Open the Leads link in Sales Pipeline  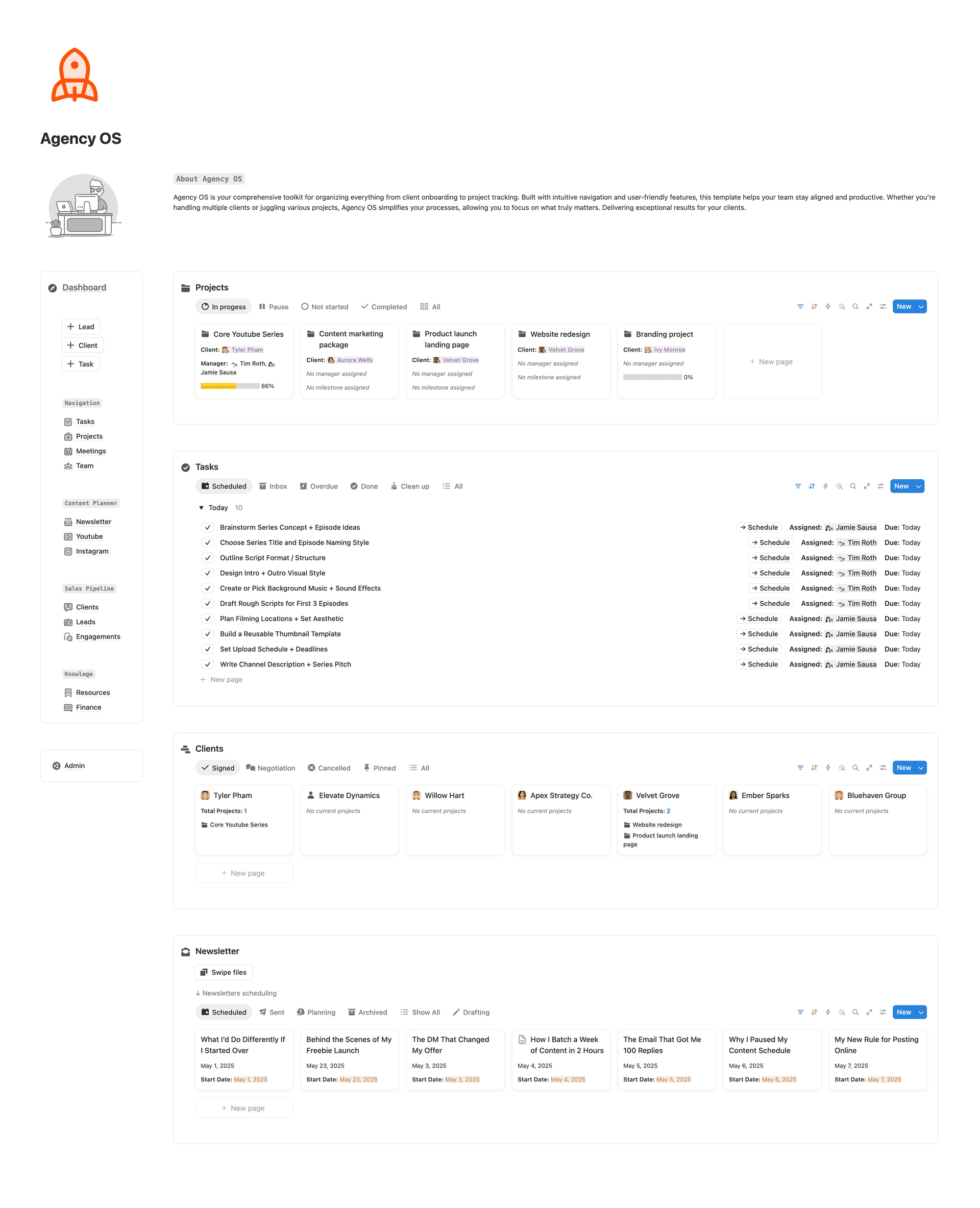point(86,622)
